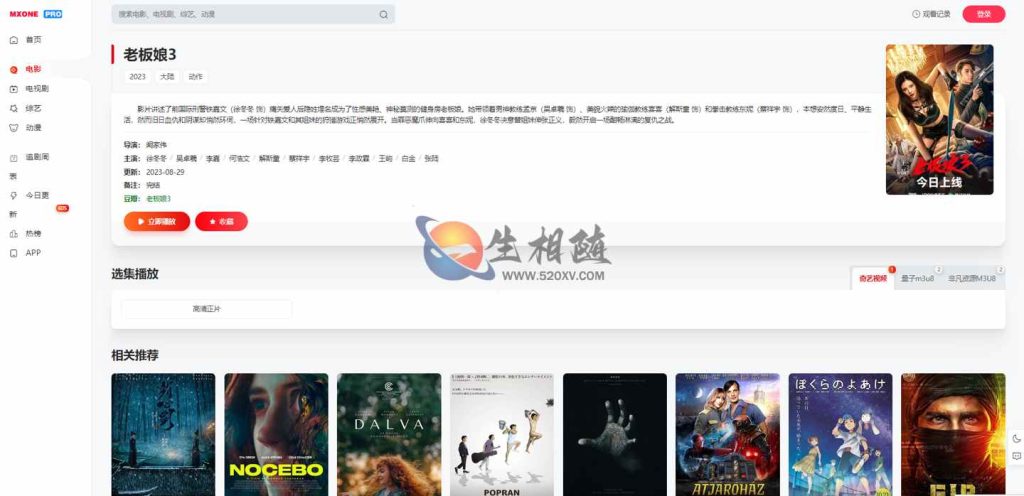Screen dimensions: 1024x496
Task: Open the 电视剧 TV series icon
Action: 14,89
